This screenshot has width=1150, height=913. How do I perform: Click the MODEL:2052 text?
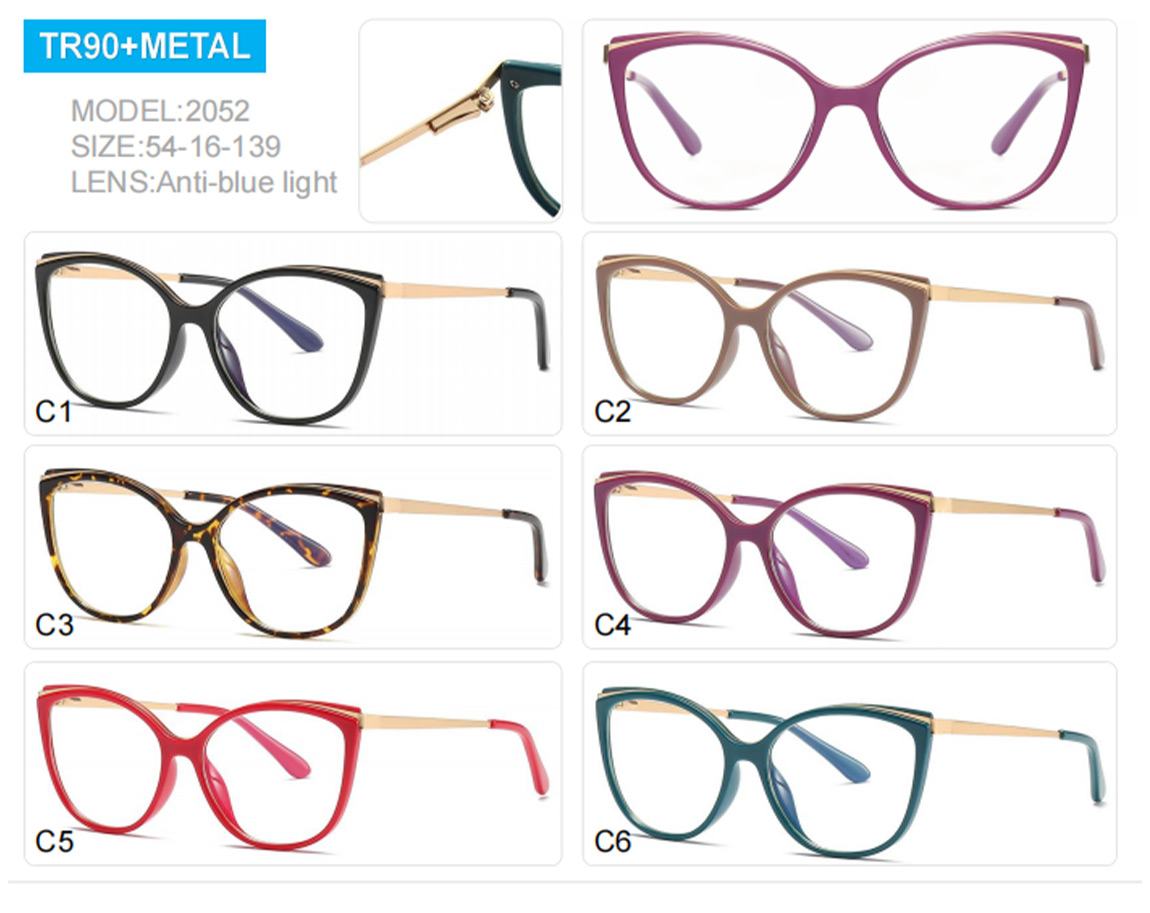160,111
